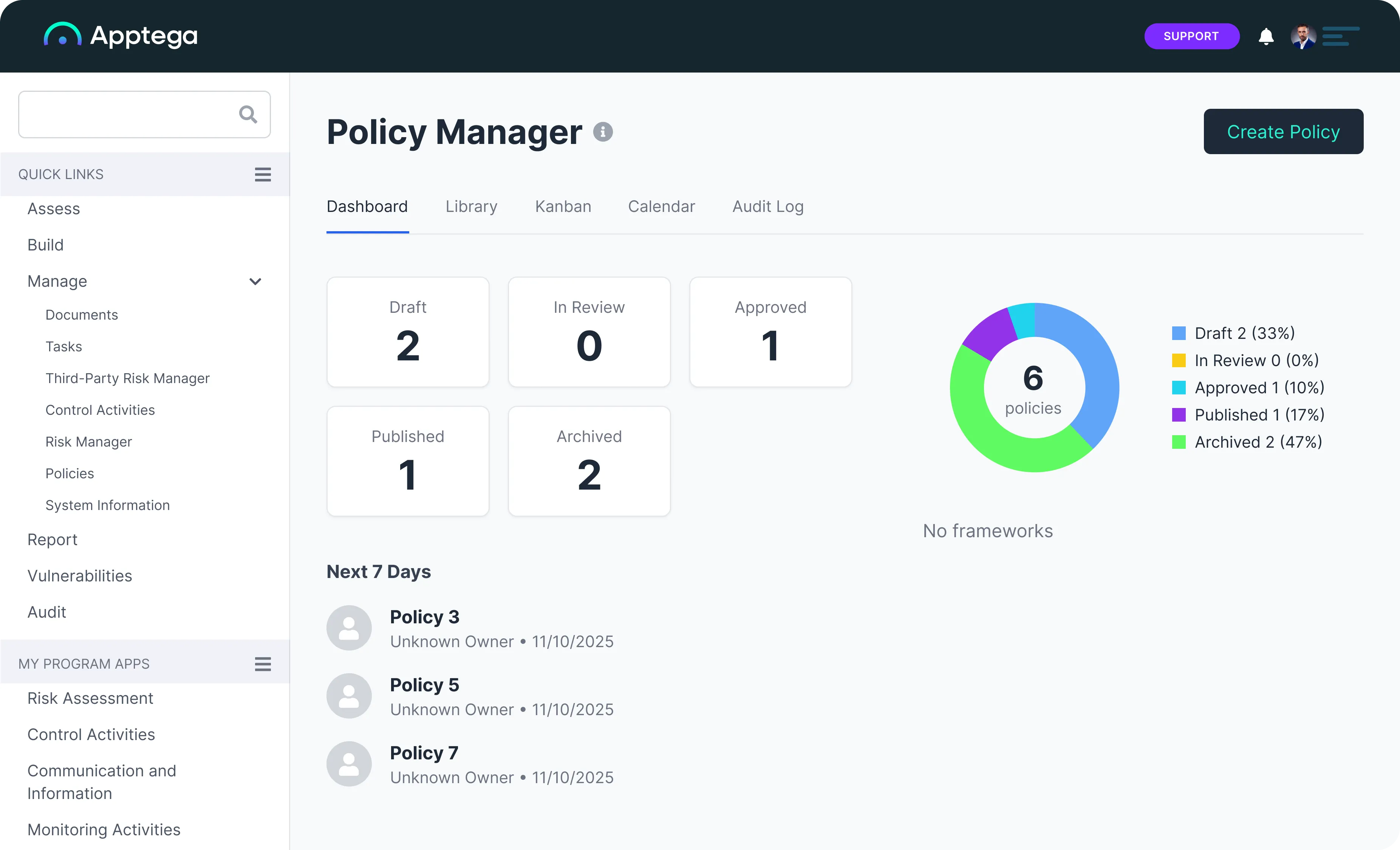Image resolution: width=1400 pixels, height=850 pixels.
Task: Collapse the Manage section chevron
Action: click(255, 281)
